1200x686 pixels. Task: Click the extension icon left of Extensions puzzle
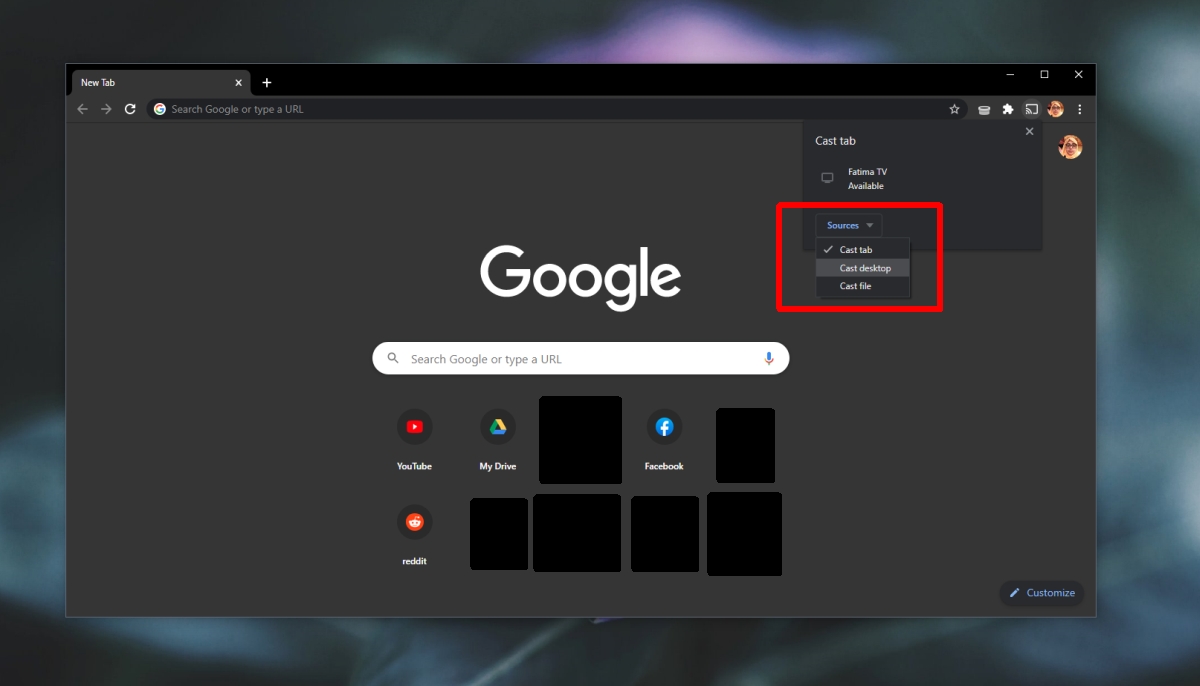[984, 109]
